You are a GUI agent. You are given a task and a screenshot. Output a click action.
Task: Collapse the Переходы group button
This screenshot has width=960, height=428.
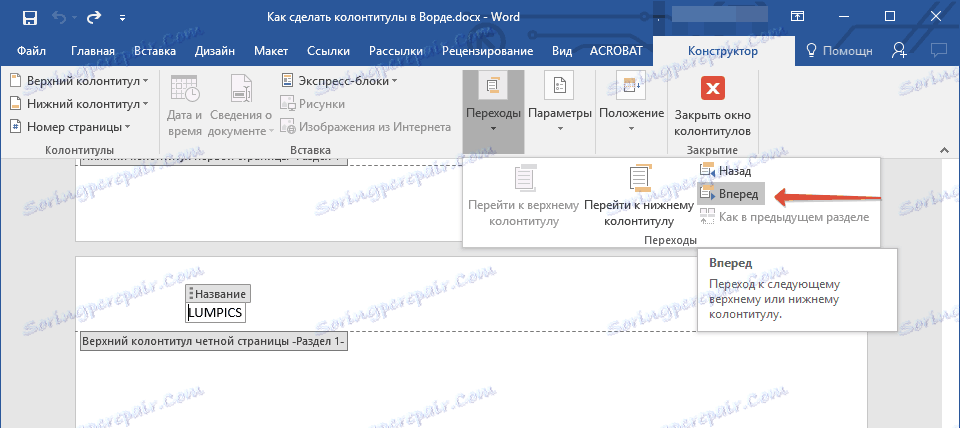[493, 111]
